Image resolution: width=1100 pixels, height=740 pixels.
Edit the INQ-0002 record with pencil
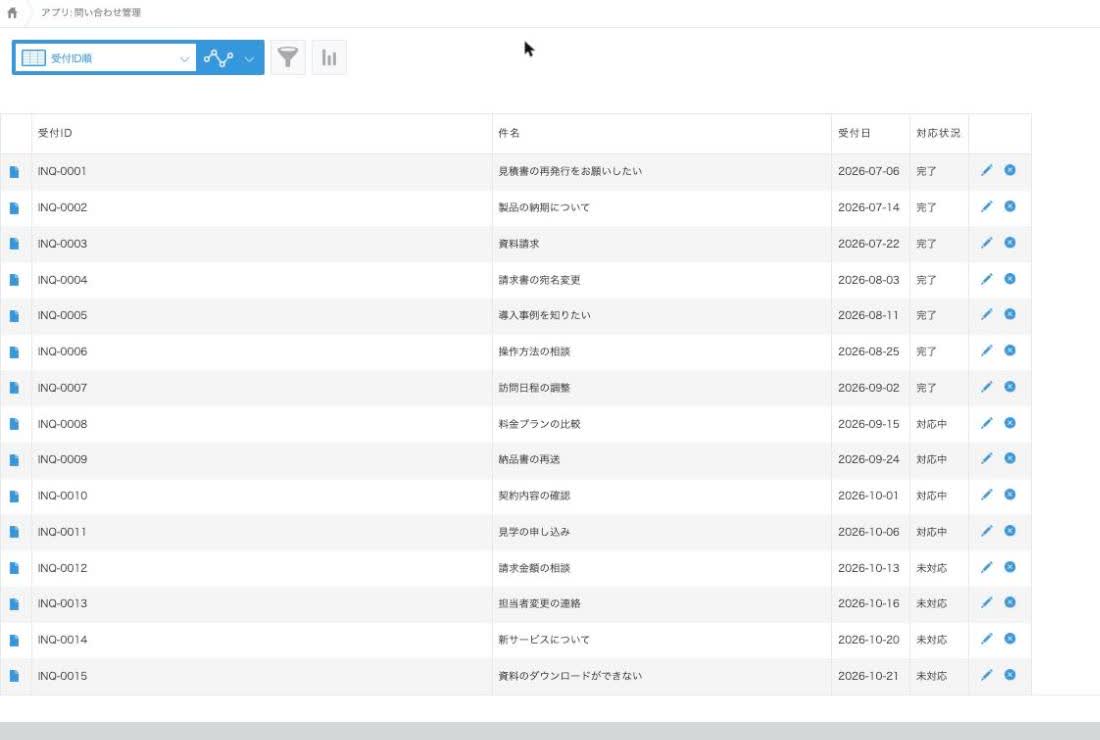tap(986, 207)
